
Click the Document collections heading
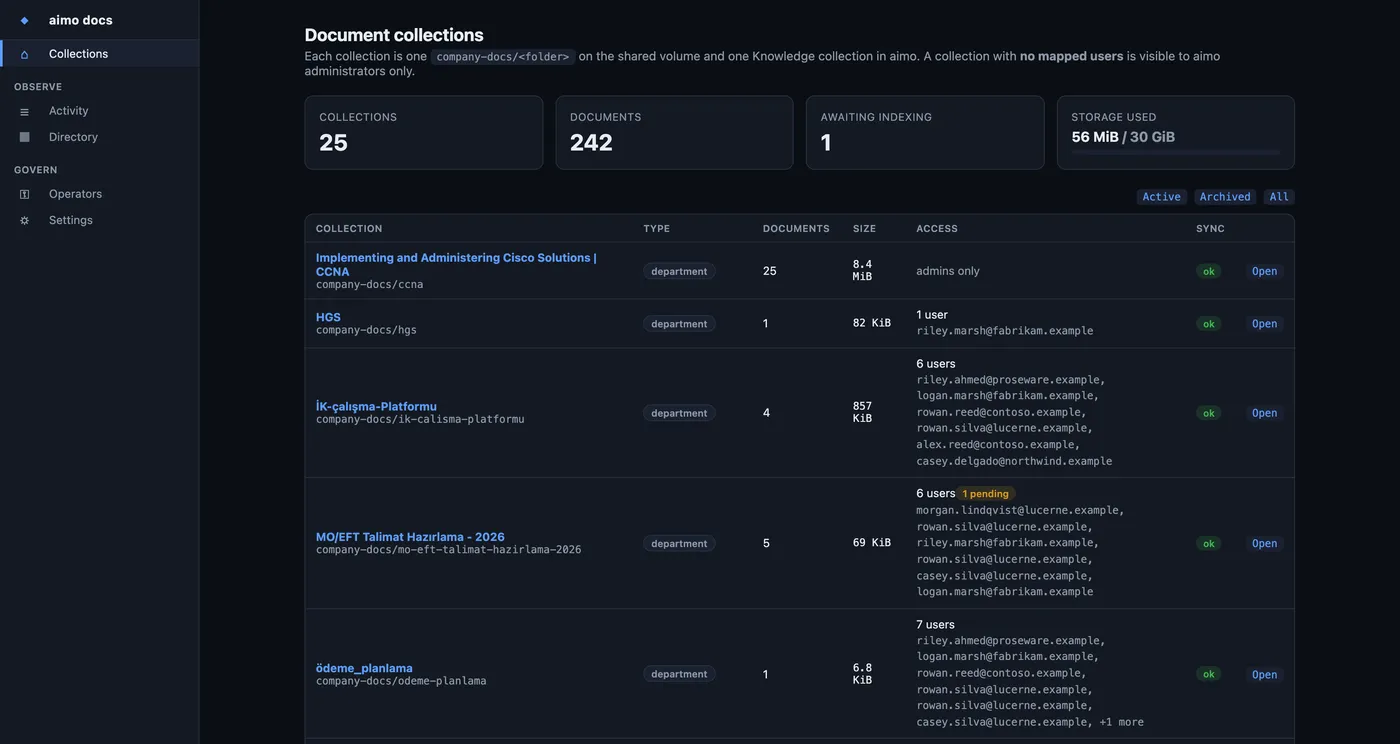tap(394, 35)
